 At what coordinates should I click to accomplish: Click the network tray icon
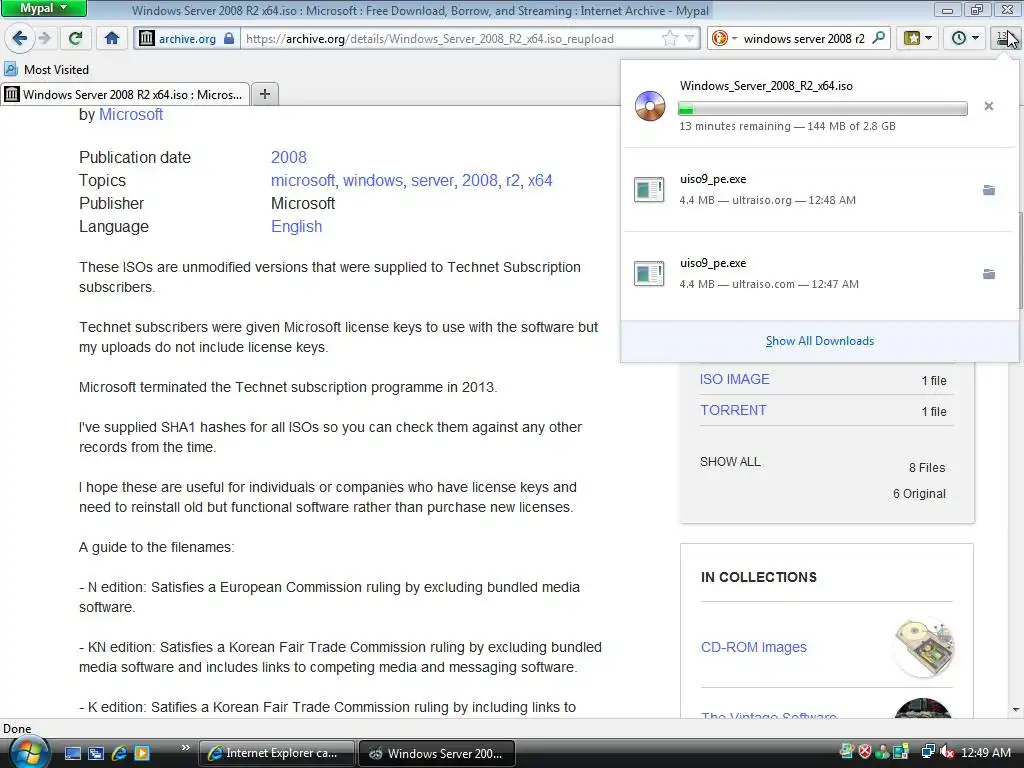click(x=928, y=752)
